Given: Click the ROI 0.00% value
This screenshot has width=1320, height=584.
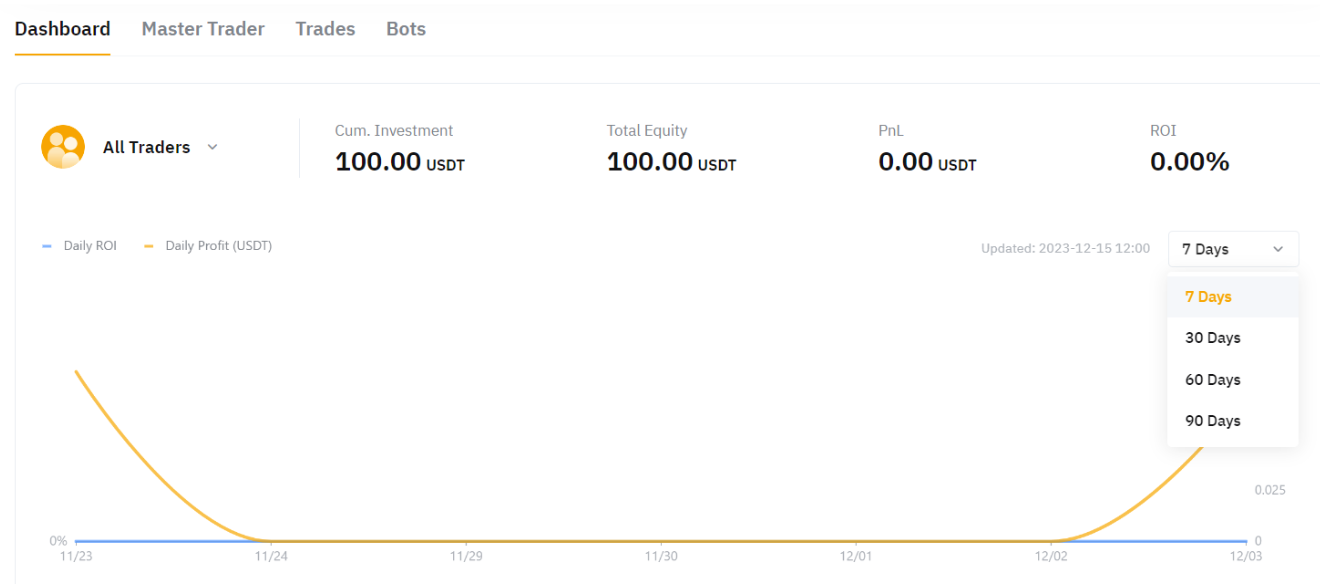Looking at the screenshot, I should point(1189,162).
